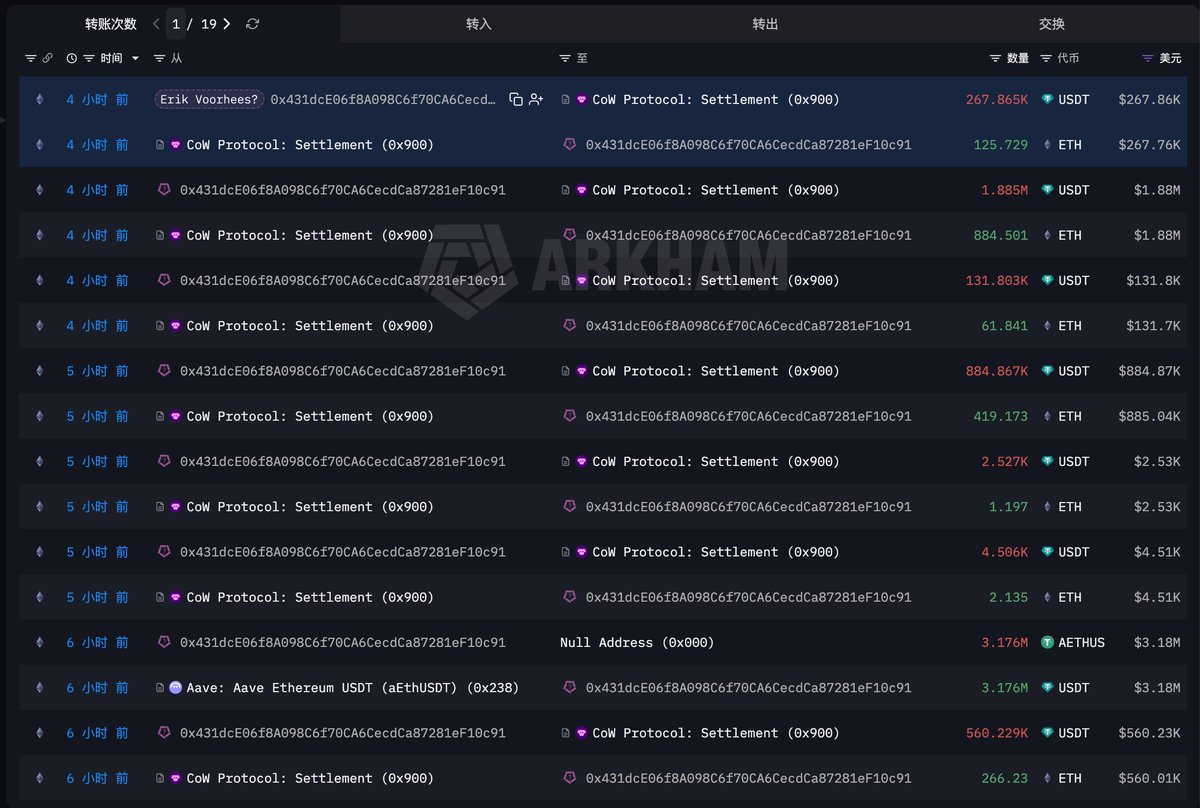Click Ethereum chain icon in 2.135 ETH row
The height and width of the screenshot is (808, 1200).
40,597
